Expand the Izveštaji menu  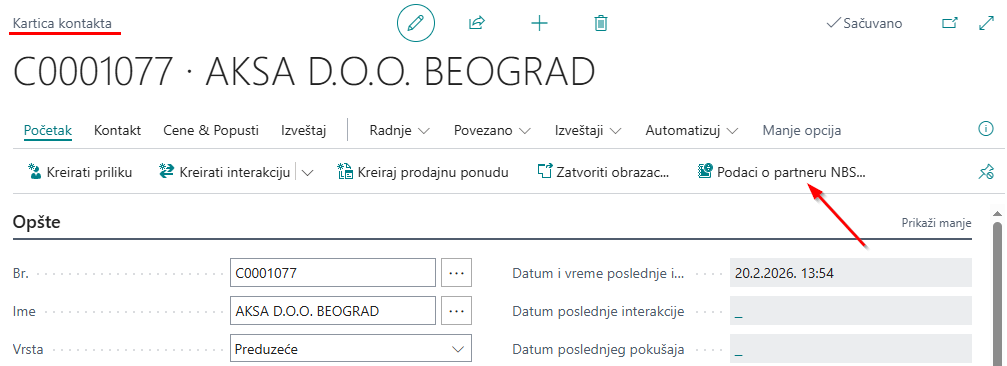point(588,130)
